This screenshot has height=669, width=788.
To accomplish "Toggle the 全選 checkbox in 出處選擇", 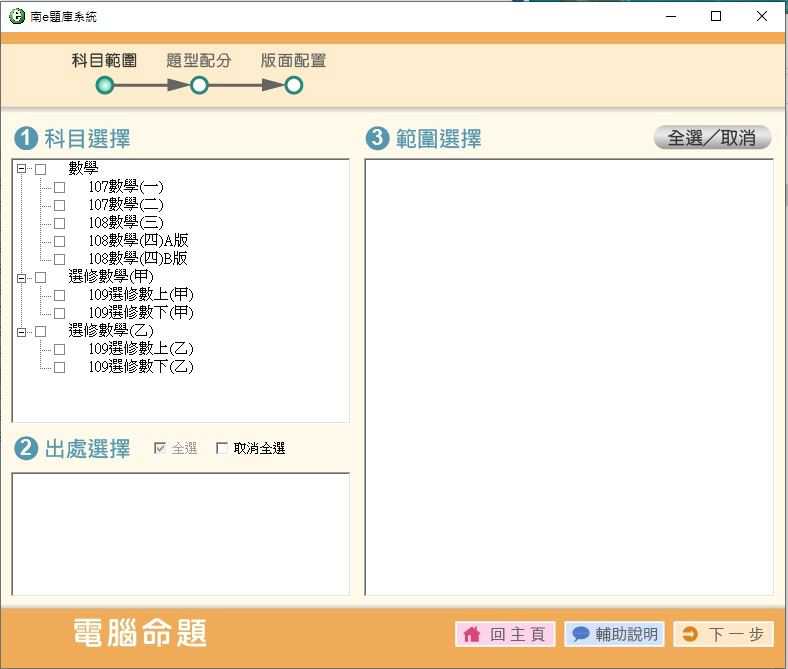I will tap(160, 448).
